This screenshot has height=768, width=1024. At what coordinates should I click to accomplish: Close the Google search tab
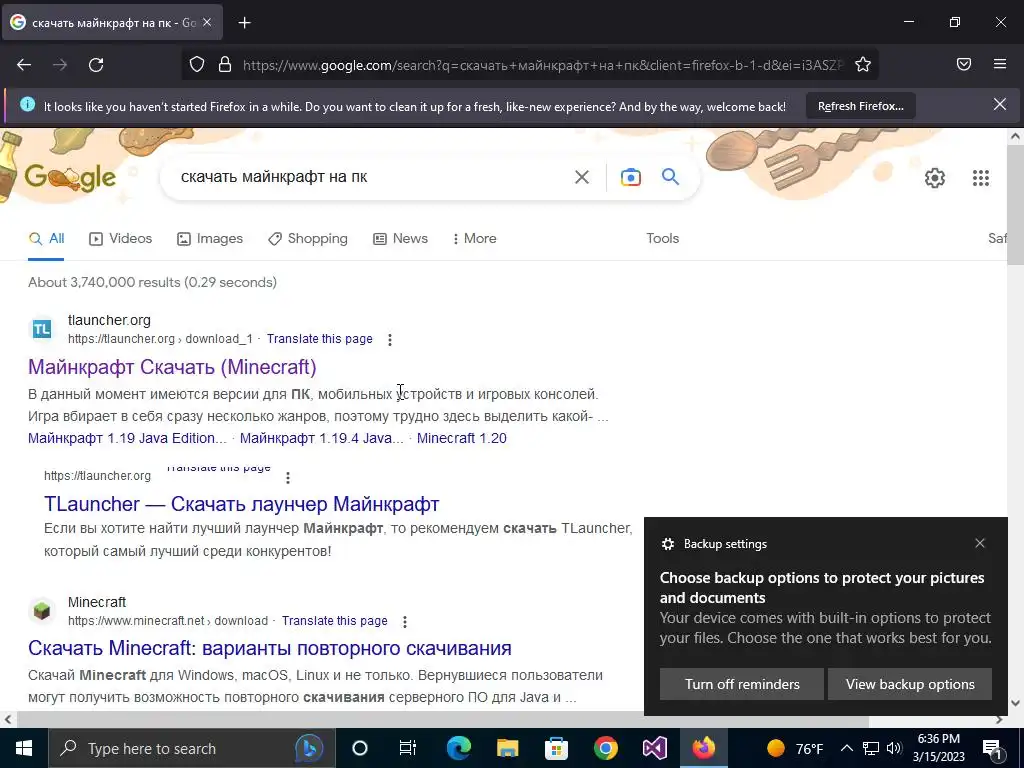[207, 22]
